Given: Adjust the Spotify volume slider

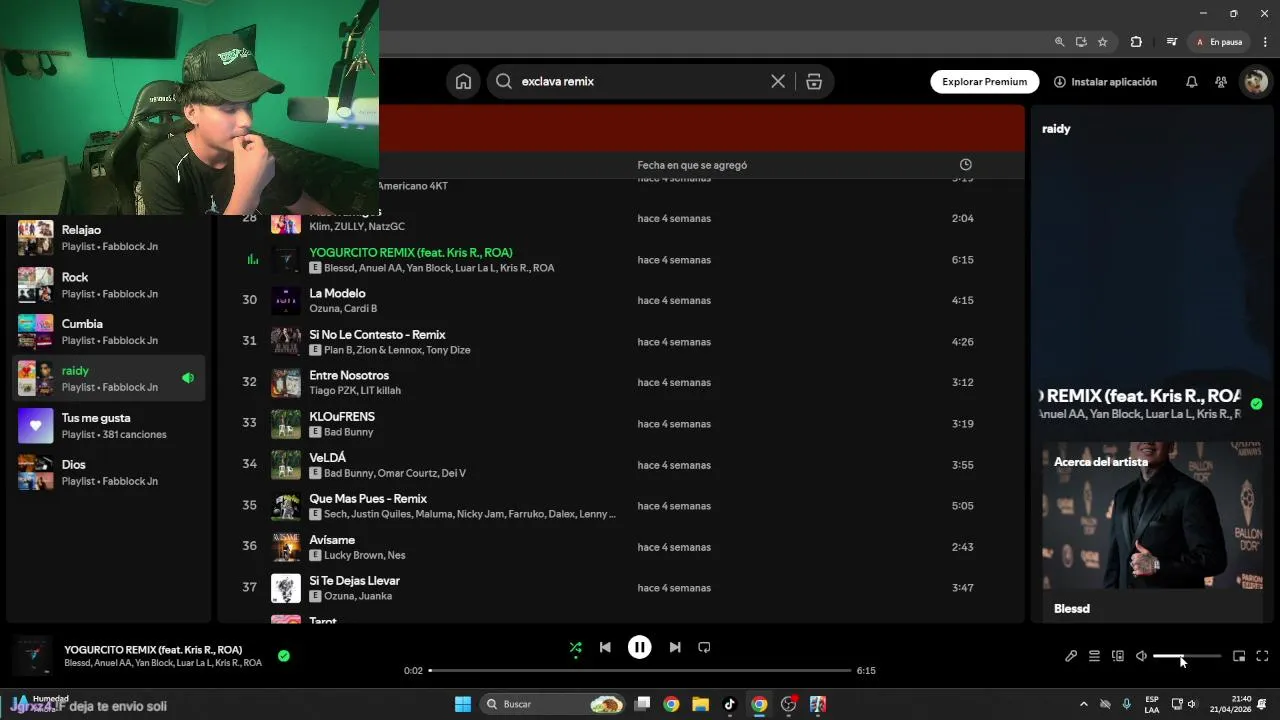Looking at the screenshot, I should 1187,656.
